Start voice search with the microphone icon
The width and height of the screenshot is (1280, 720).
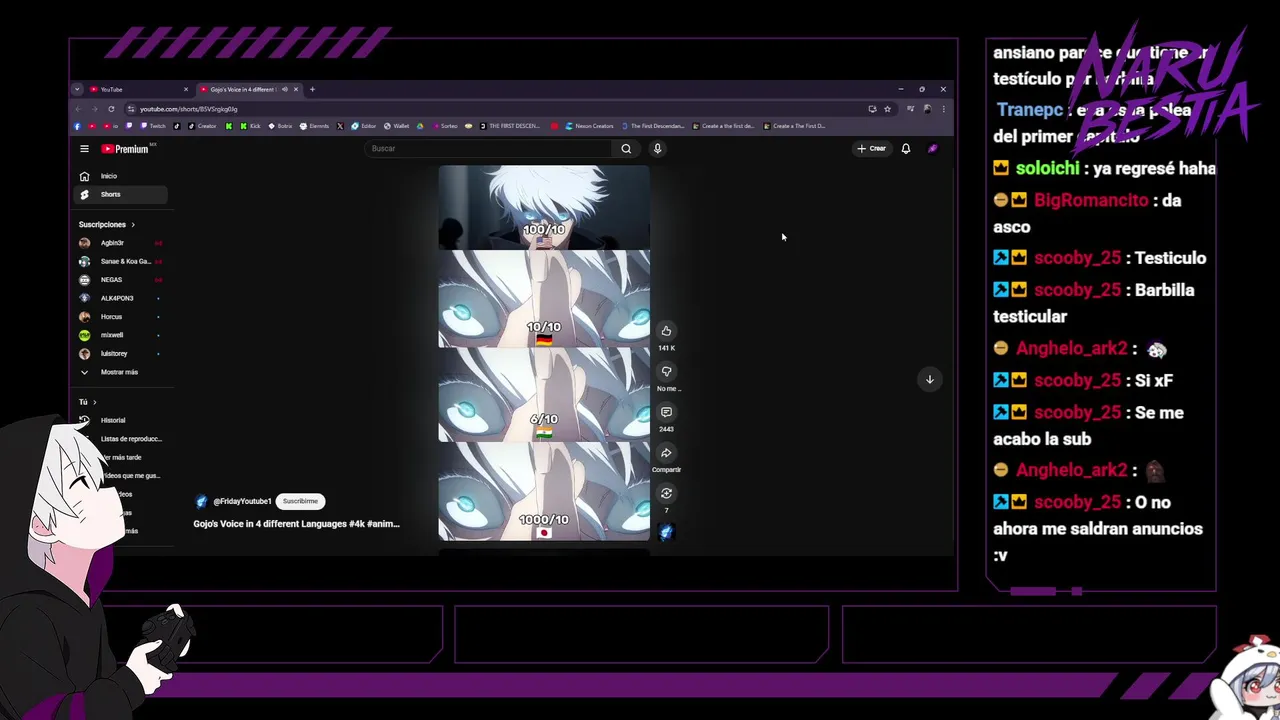tap(657, 148)
